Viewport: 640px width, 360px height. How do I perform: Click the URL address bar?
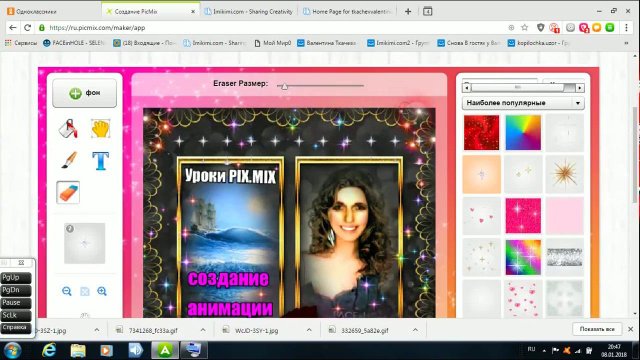pyautogui.click(x=269, y=28)
